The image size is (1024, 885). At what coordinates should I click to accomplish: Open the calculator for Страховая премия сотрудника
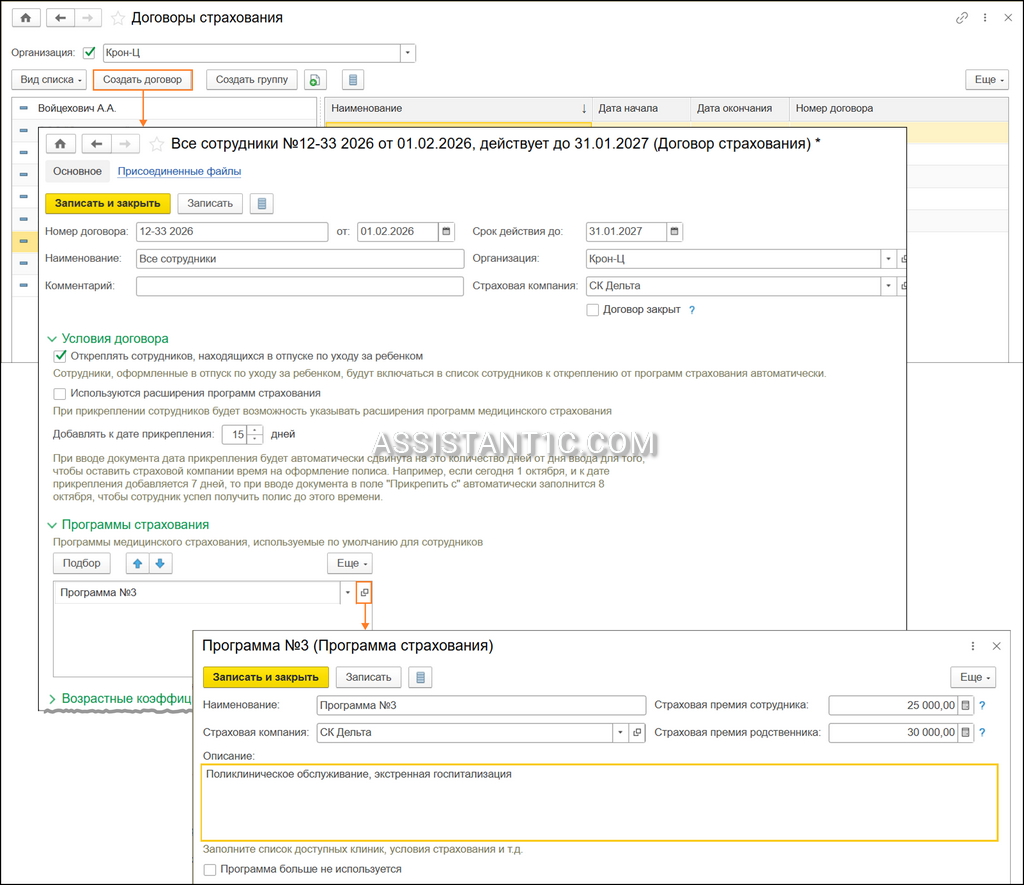click(x=966, y=705)
